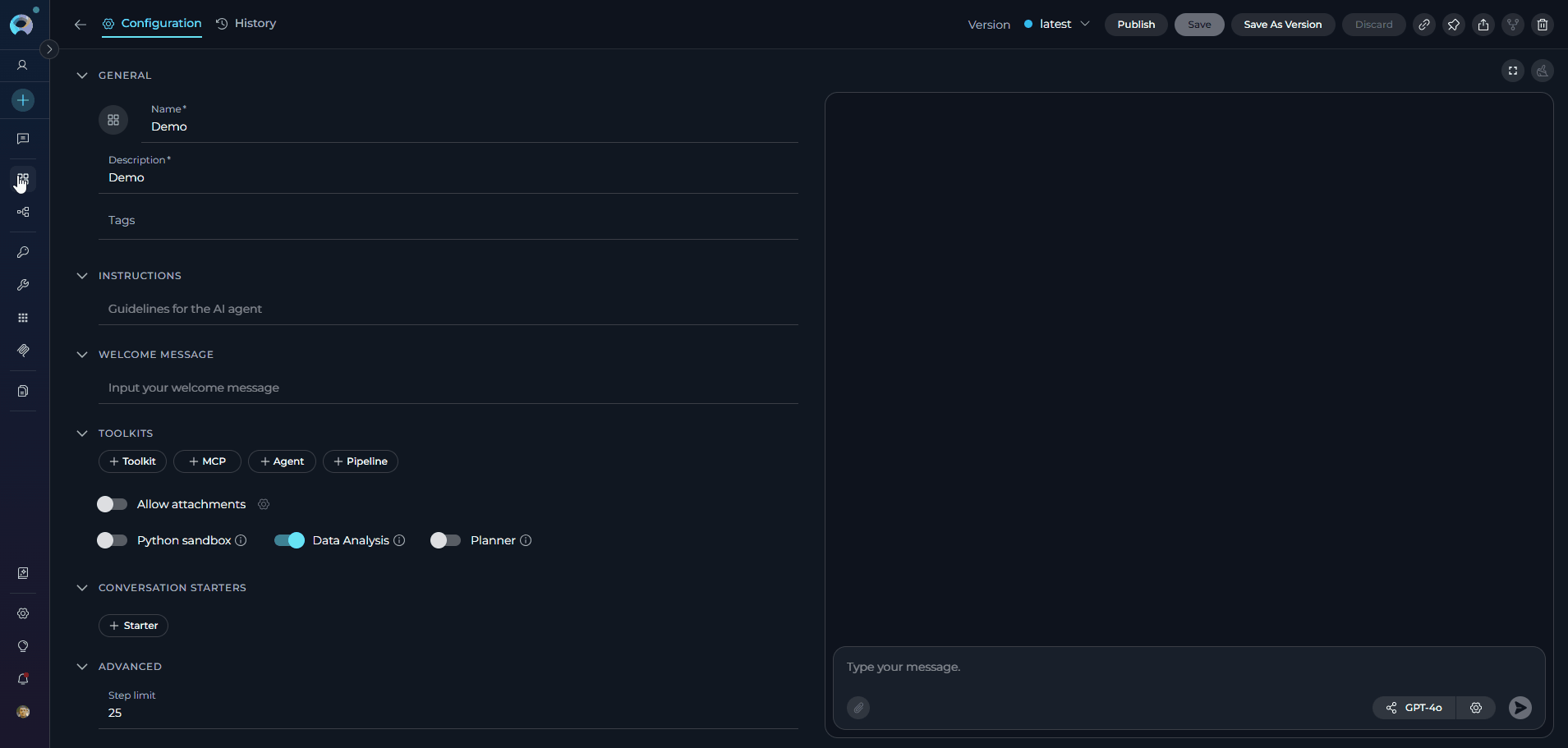Open settings gear in the sidebar
Image resolution: width=1568 pixels, height=748 pixels.
pos(23,613)
